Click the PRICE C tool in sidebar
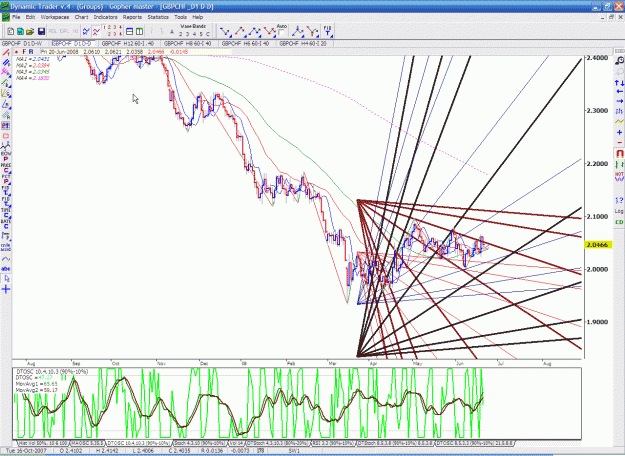Image resolution: width=625 pixels, height=456 pixels. (6, 167)
